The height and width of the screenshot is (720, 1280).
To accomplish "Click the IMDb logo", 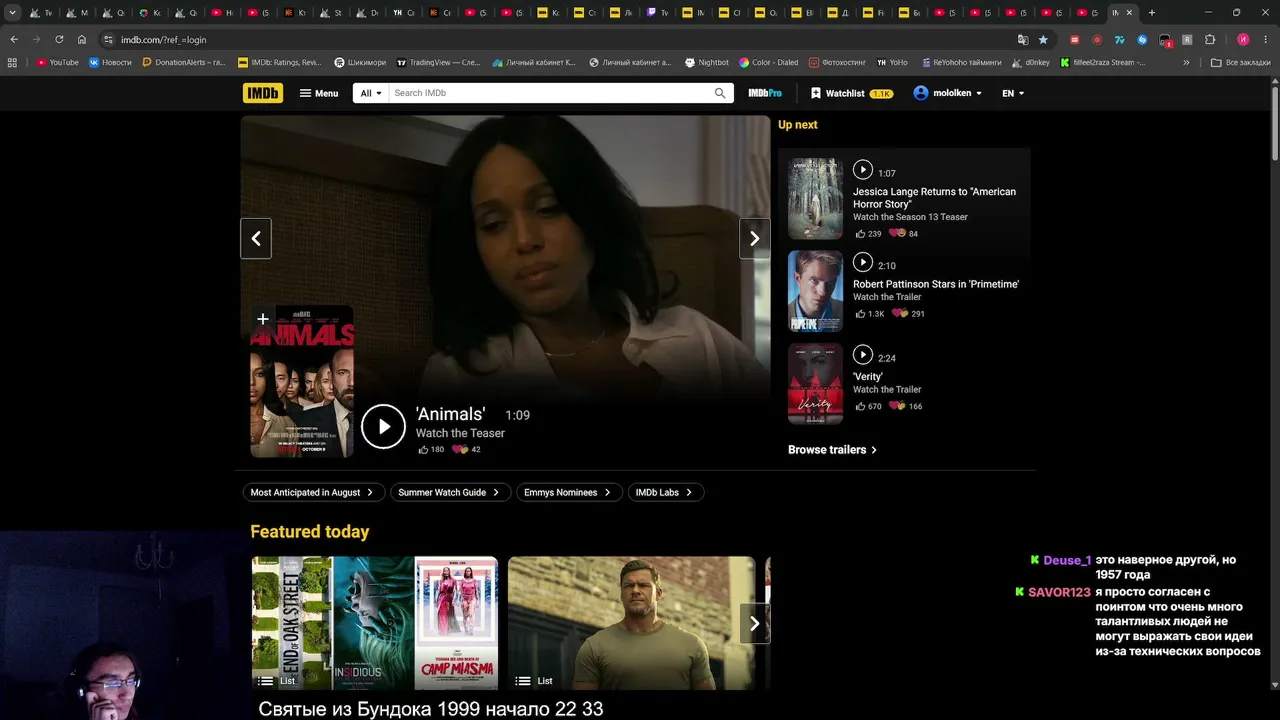I will pyautogui.click(x=263, y=93).
